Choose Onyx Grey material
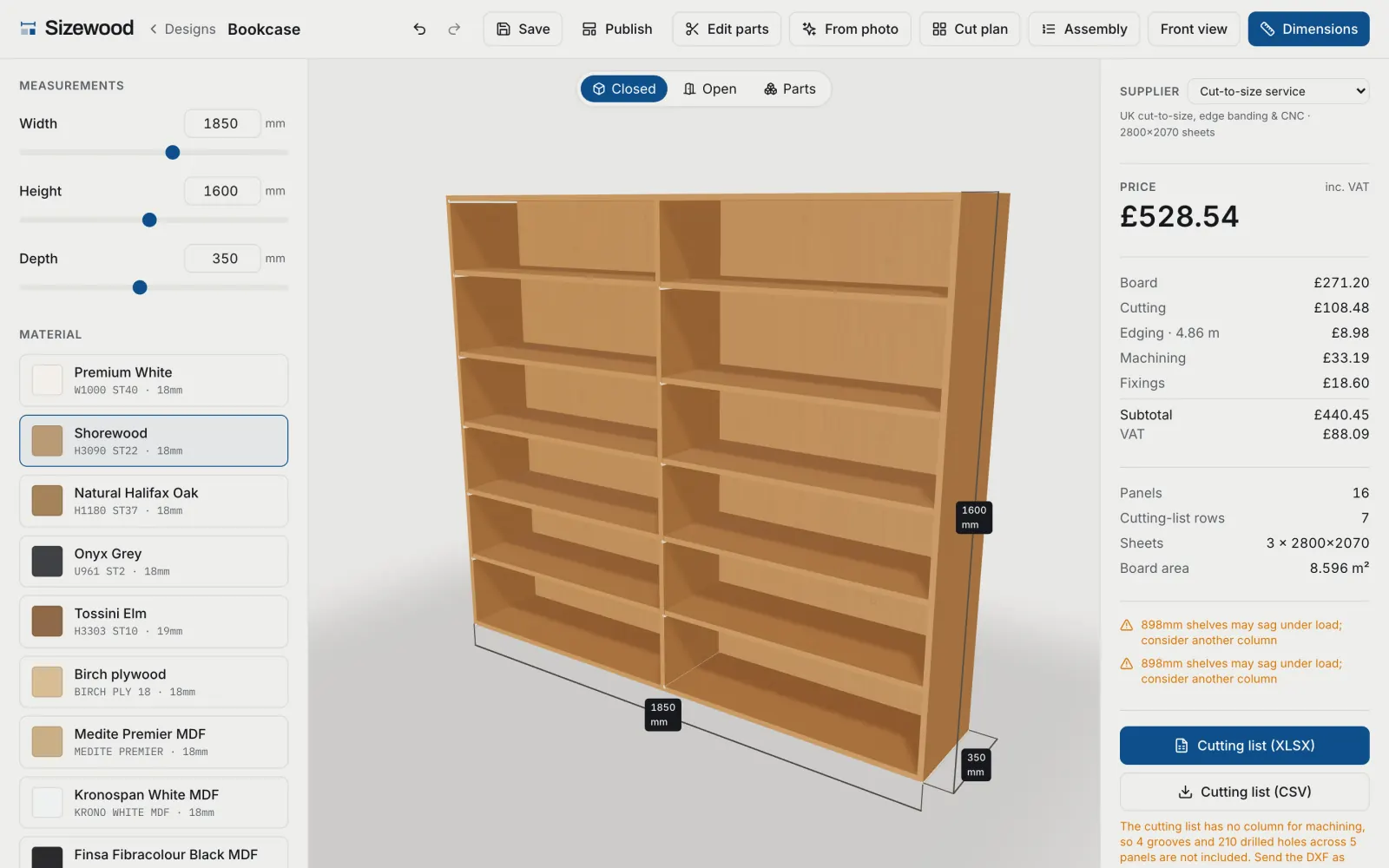The height and width of the screenshot is (868, 1389). click(154, 562)
